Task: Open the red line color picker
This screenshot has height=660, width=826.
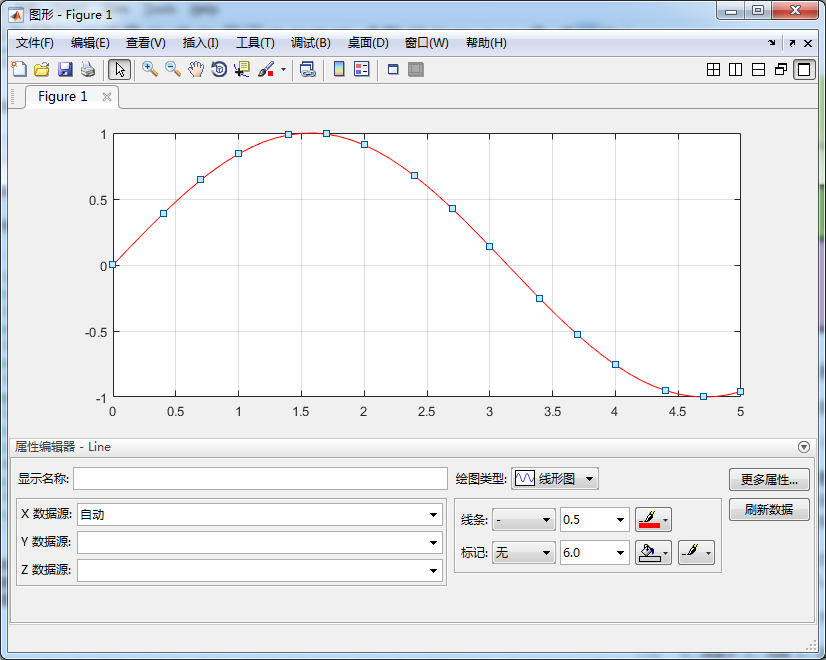Action: (x=653, y=520)
